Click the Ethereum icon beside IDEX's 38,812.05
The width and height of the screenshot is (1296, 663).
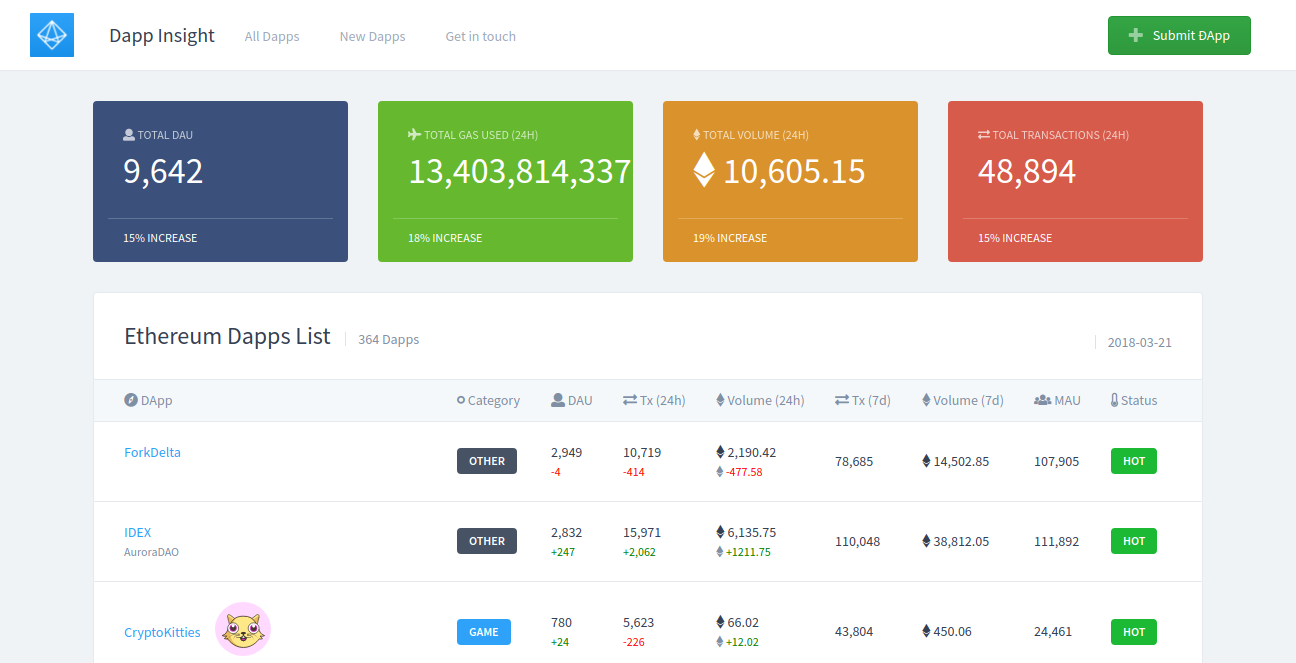(926, 541)
